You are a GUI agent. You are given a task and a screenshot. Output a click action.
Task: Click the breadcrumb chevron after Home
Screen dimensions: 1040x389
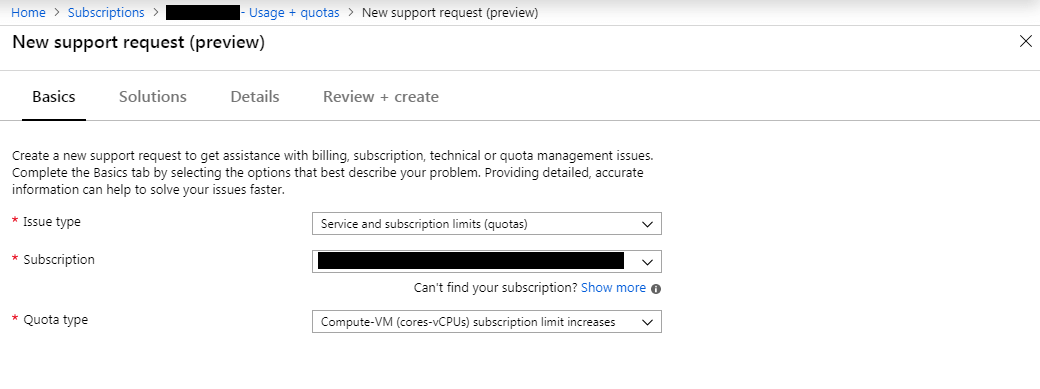point(56,13)
